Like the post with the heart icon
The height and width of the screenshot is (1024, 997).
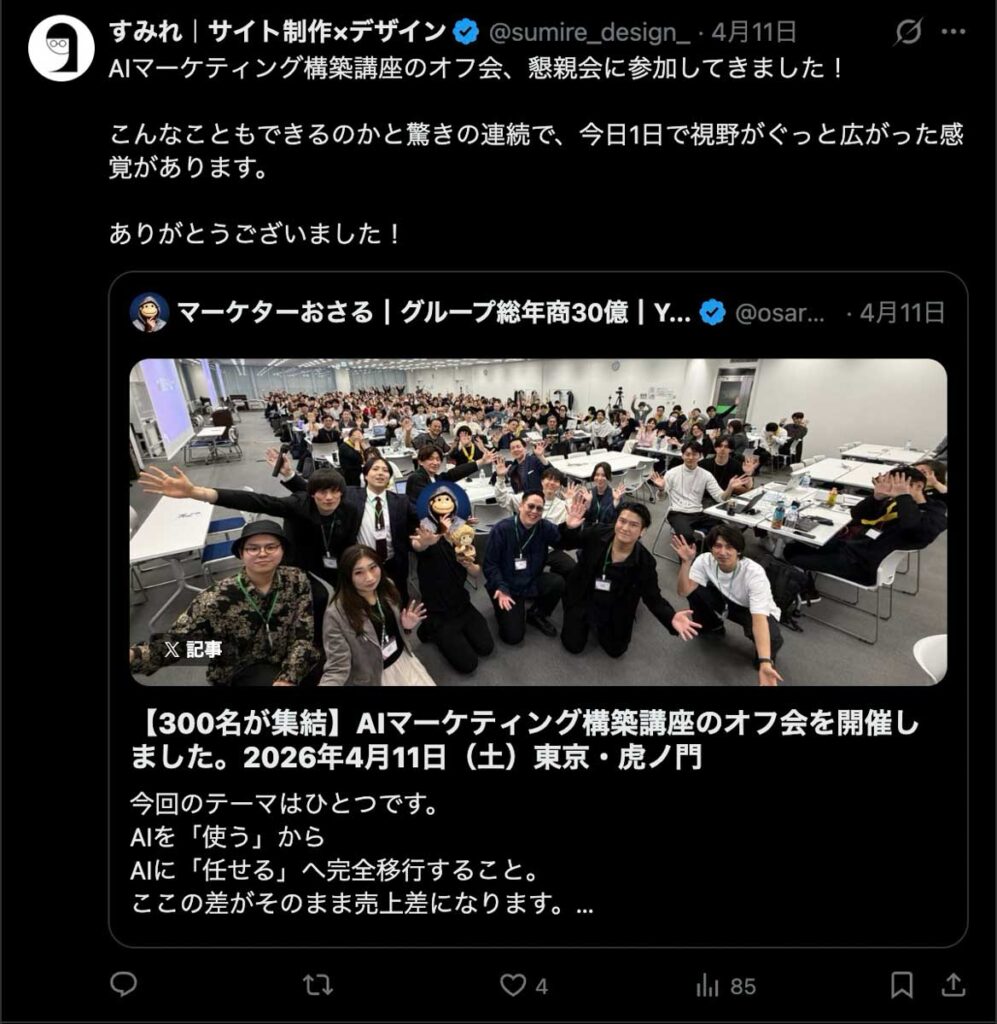tap(513, 985)
